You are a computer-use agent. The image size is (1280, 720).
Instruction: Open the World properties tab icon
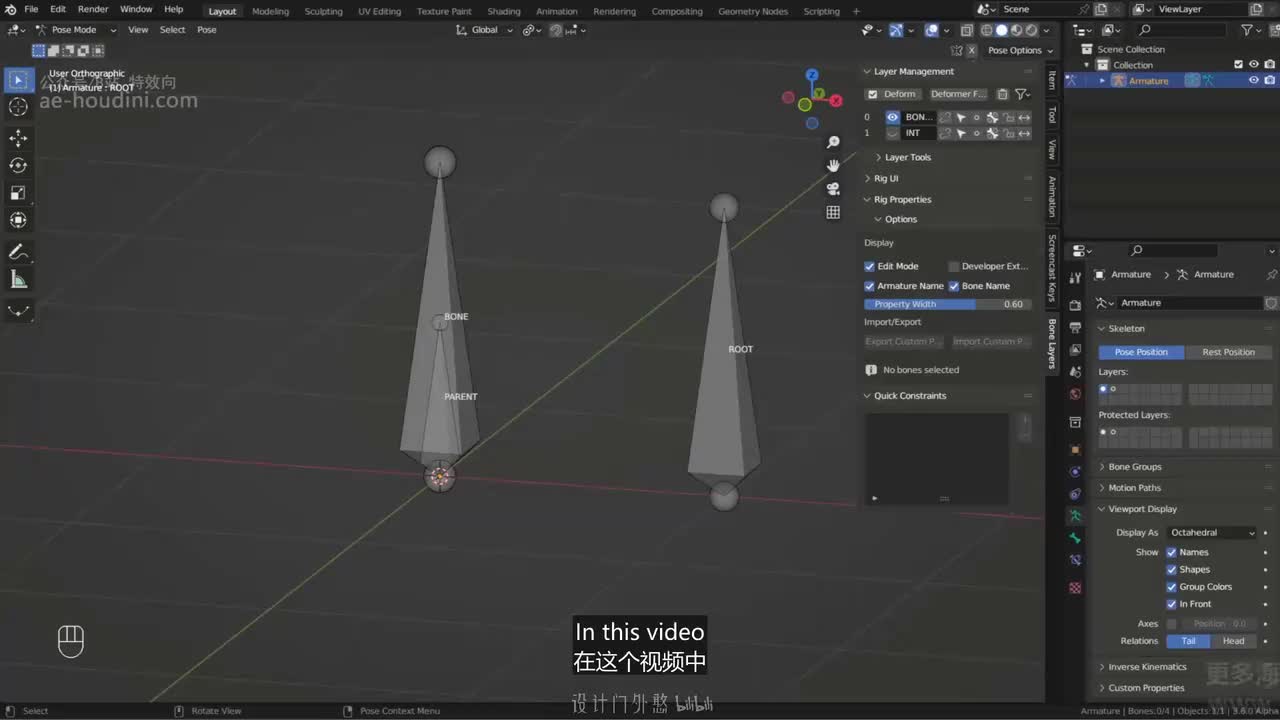point(1075,394)
